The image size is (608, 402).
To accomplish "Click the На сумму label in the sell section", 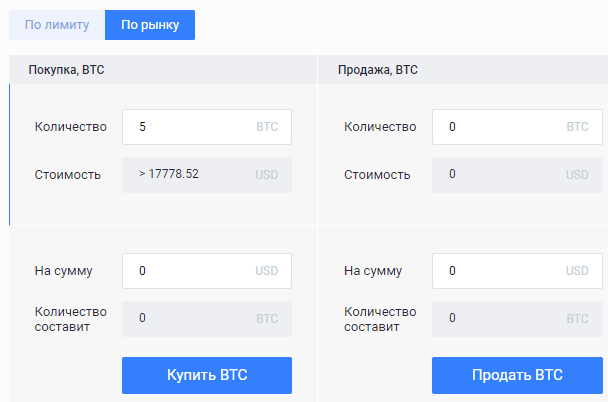I will pyautogui.click(x=374, y=270).
